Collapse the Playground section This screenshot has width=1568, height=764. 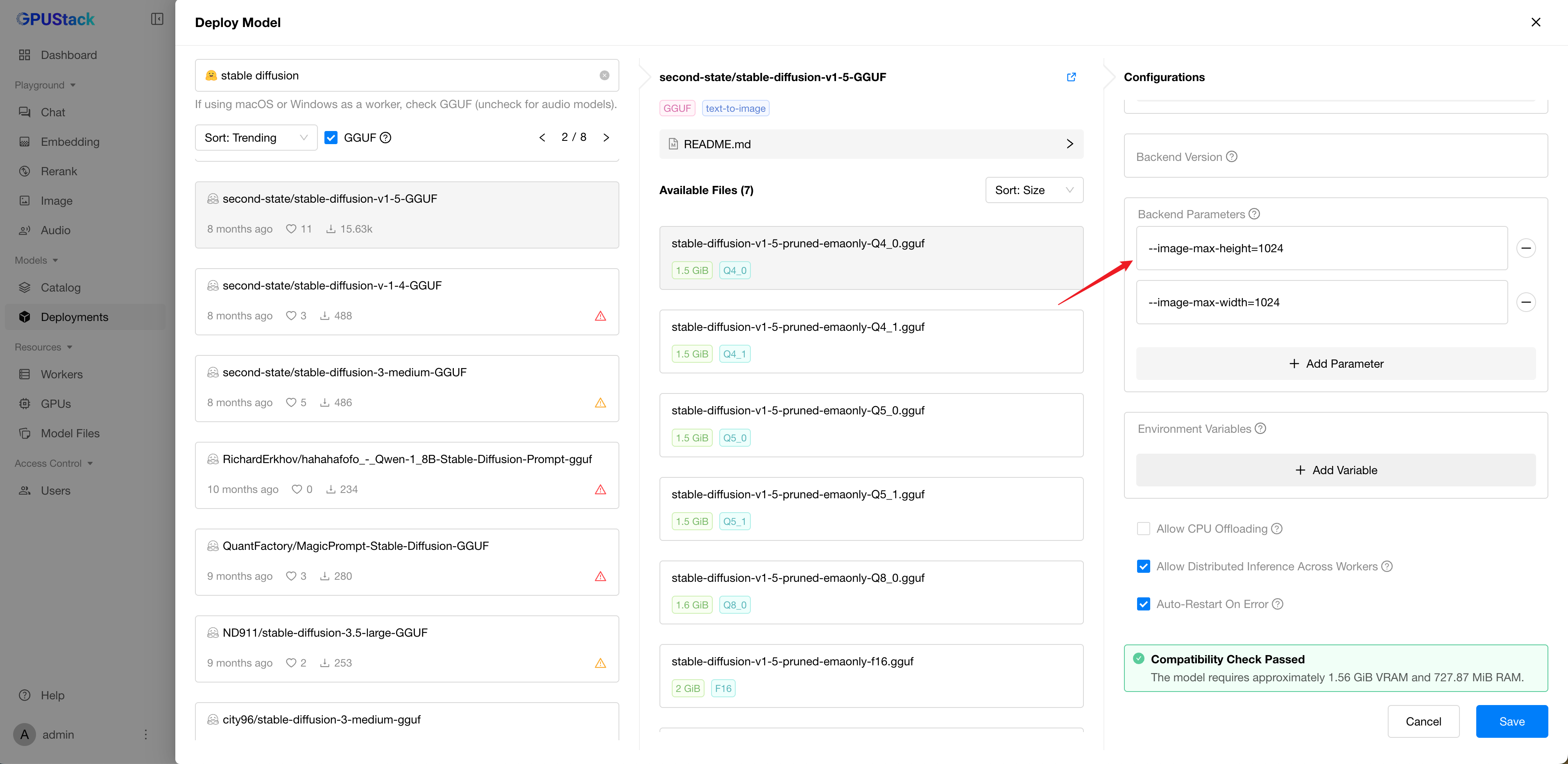(45, 85)
